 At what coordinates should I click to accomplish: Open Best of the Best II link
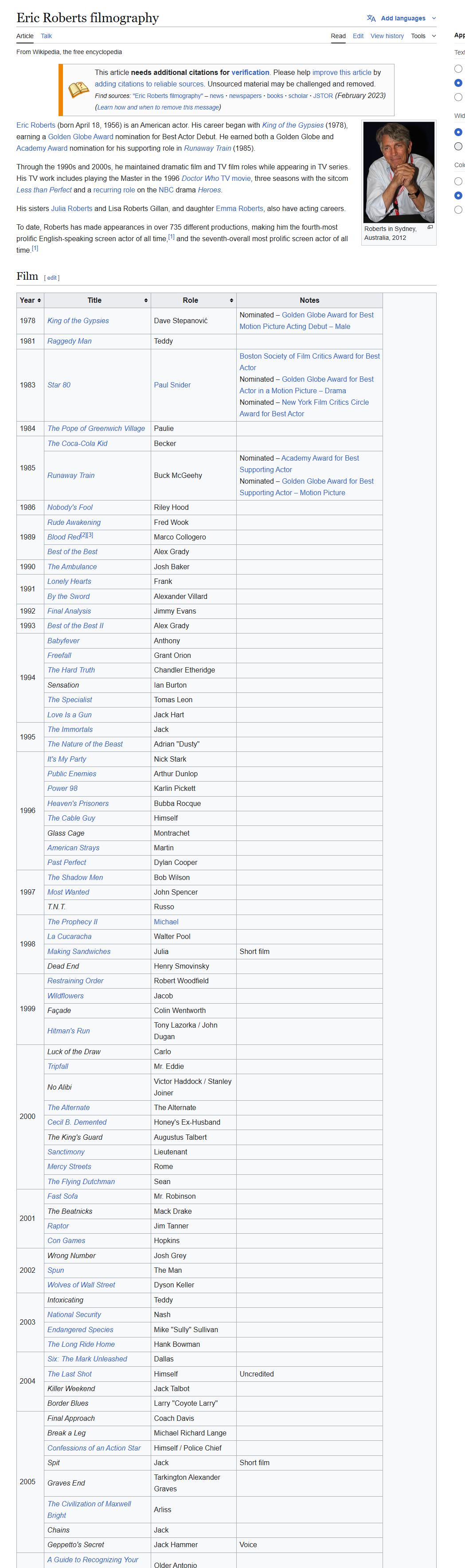(75, 626)
